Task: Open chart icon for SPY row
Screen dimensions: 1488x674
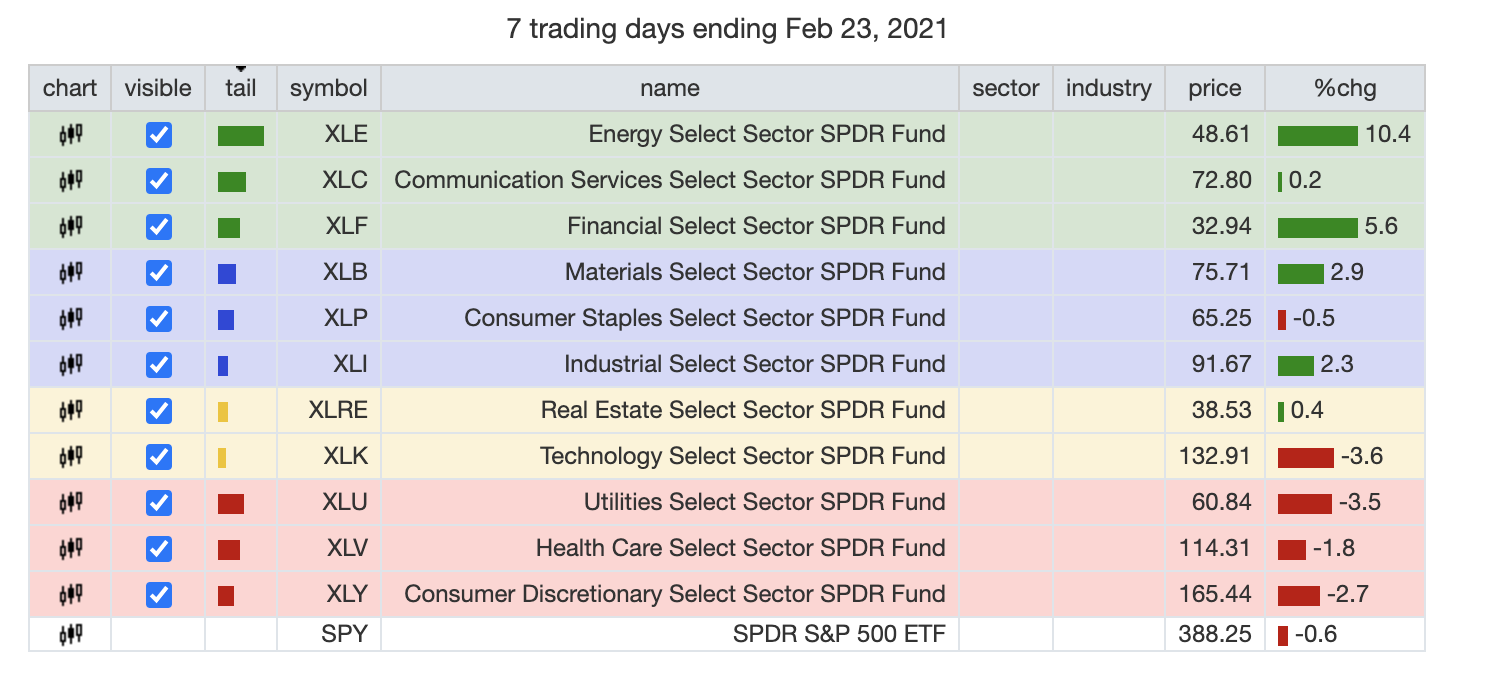Action: click(70, 634)
